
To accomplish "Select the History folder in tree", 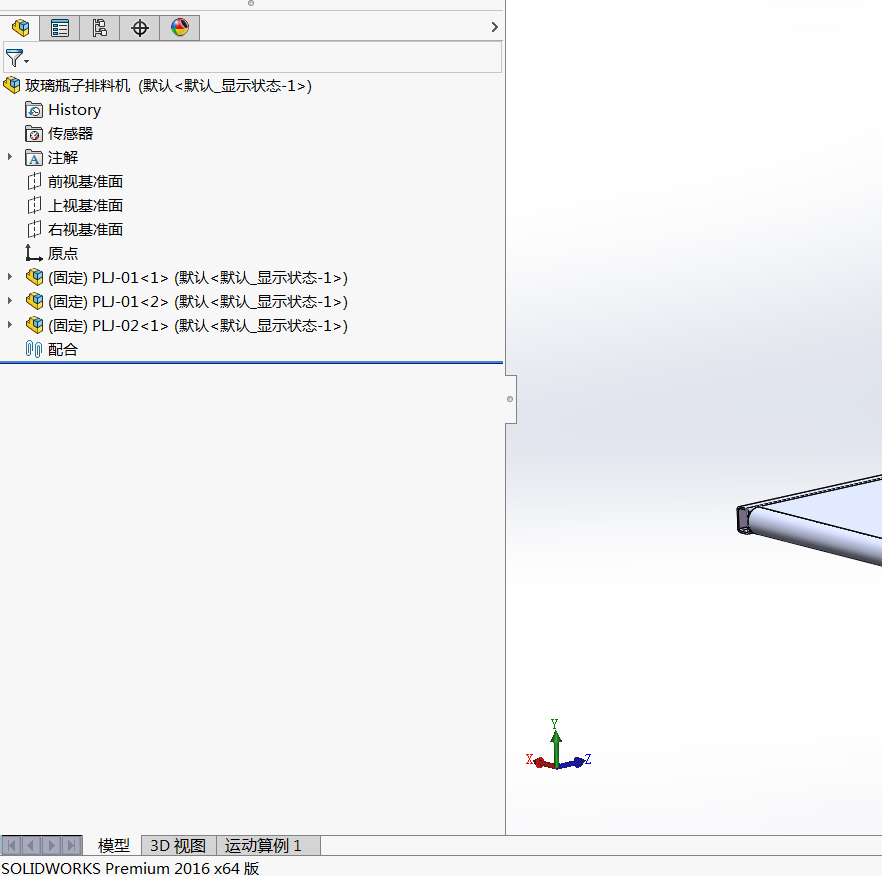I will tap(74, 110).
